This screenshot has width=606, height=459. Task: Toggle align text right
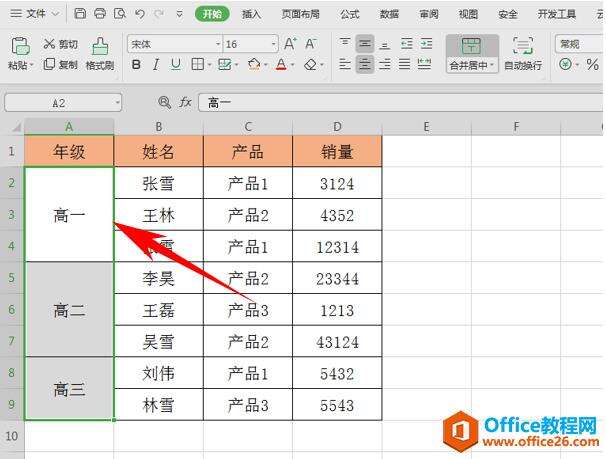(x=385, y=64)
